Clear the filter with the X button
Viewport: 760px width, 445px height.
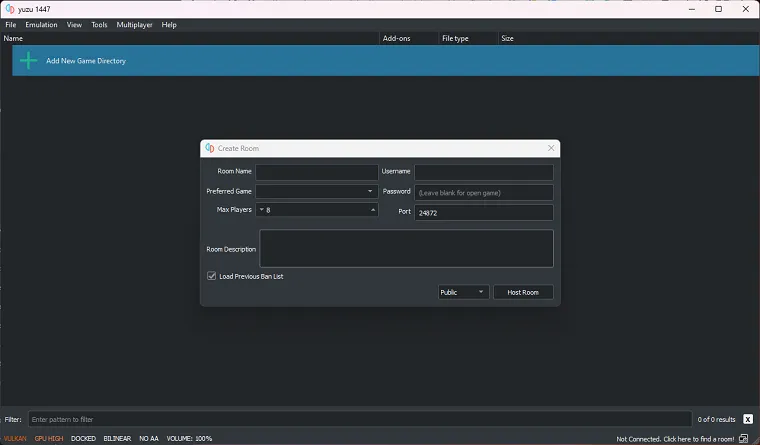tap(747, 419)
